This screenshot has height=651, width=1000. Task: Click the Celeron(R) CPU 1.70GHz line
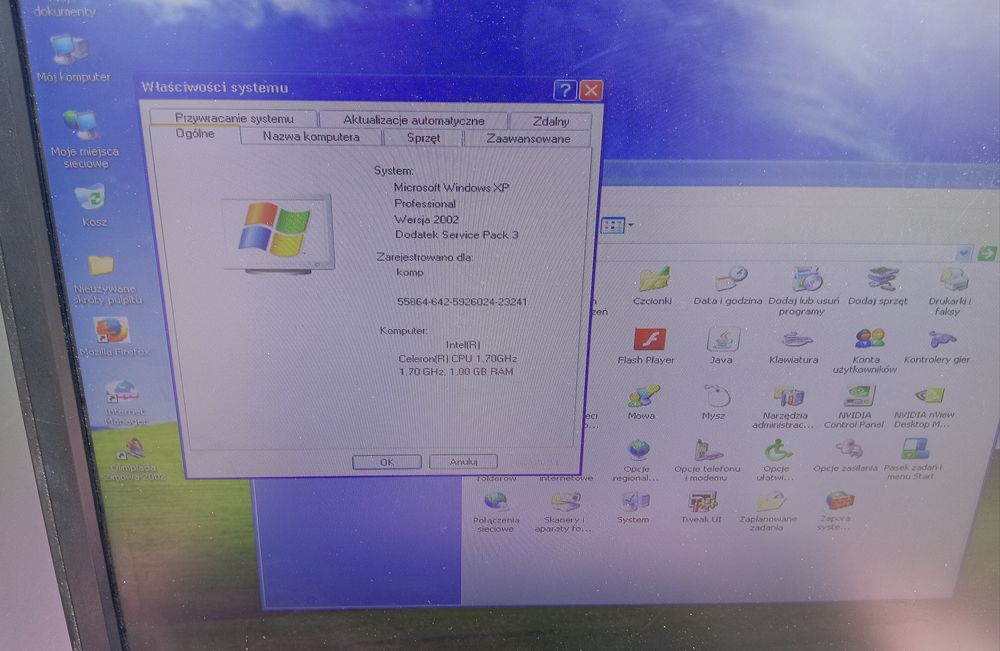pyautogui.click(x=457, y=358)
